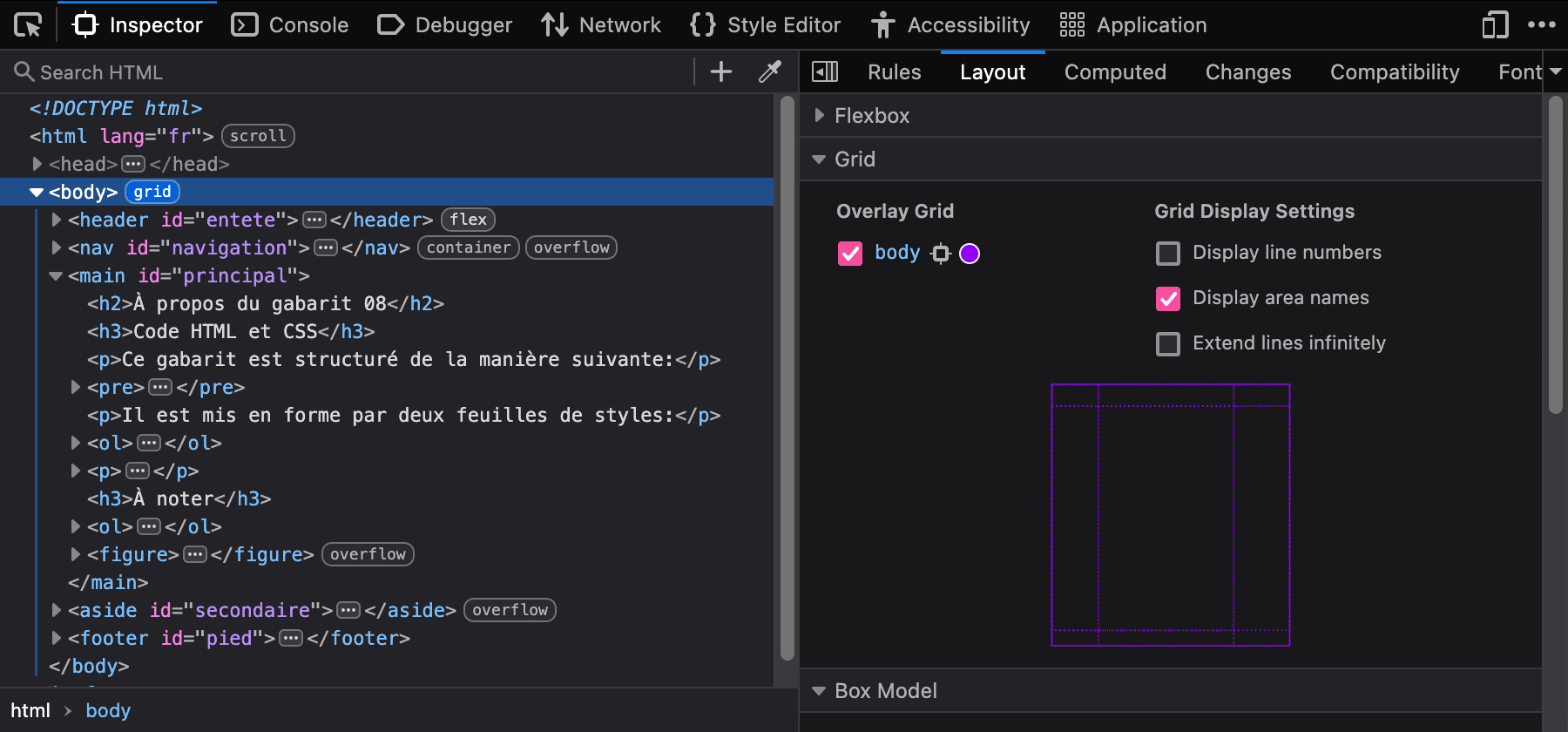Disable Display area names

pos(1168,299)
